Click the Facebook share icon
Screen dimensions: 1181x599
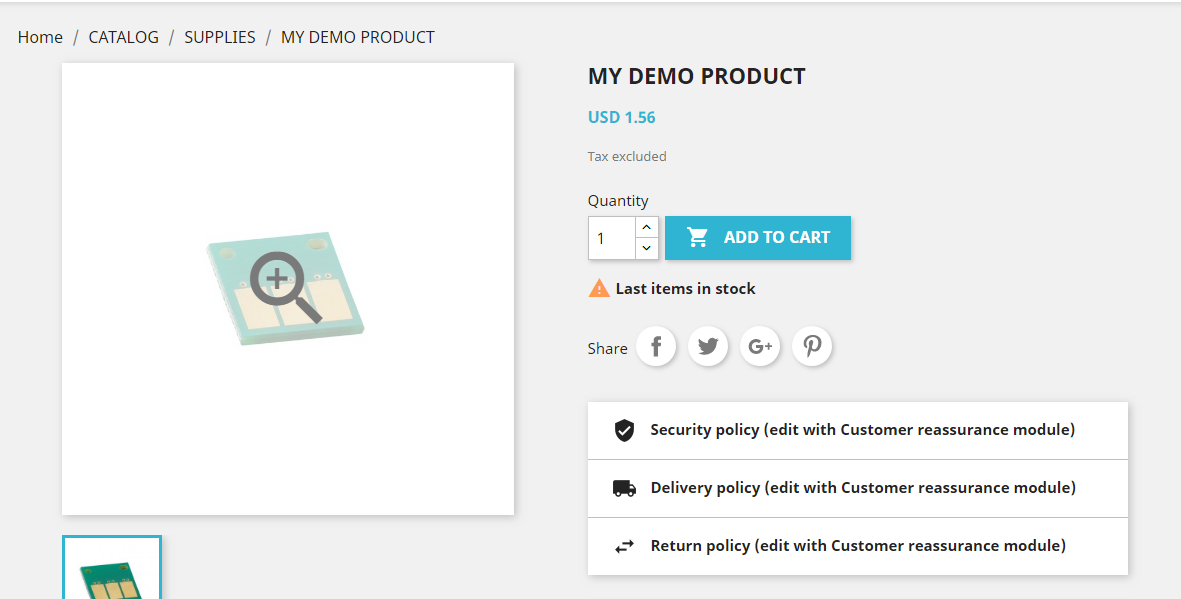(656, 347)
